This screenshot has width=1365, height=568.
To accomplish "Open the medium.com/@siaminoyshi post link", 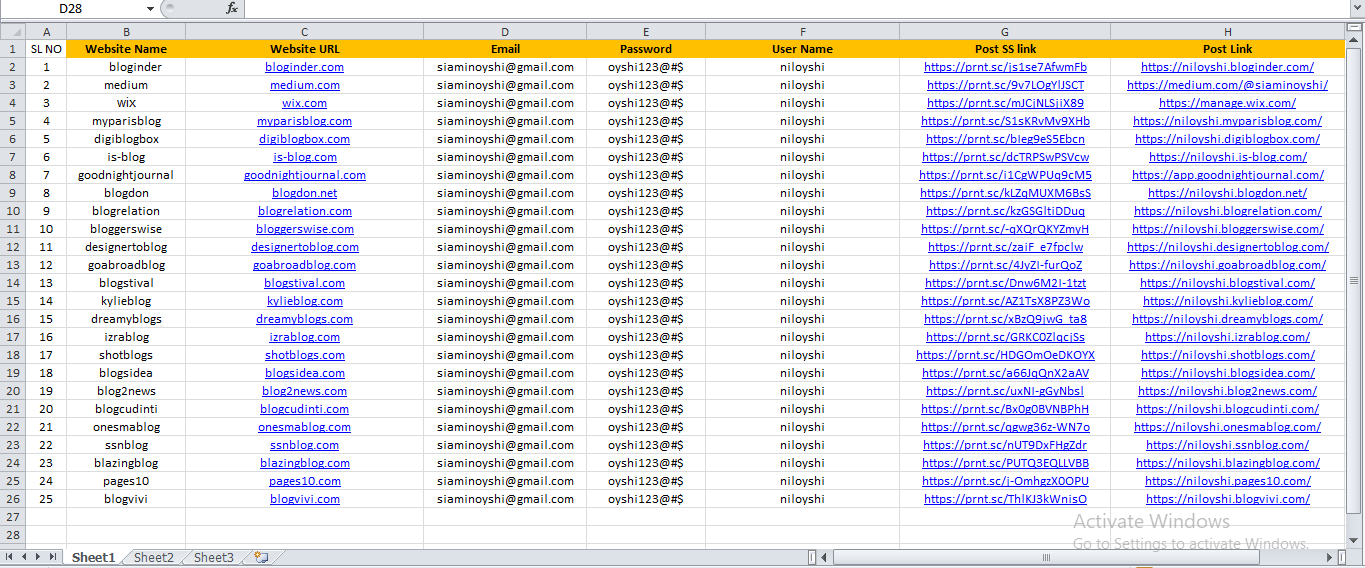I will [1227, 85].
